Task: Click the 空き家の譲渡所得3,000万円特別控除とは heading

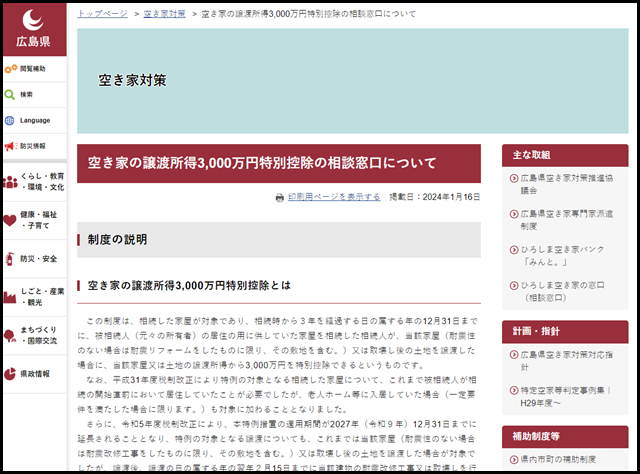Action: coord(189,285)
